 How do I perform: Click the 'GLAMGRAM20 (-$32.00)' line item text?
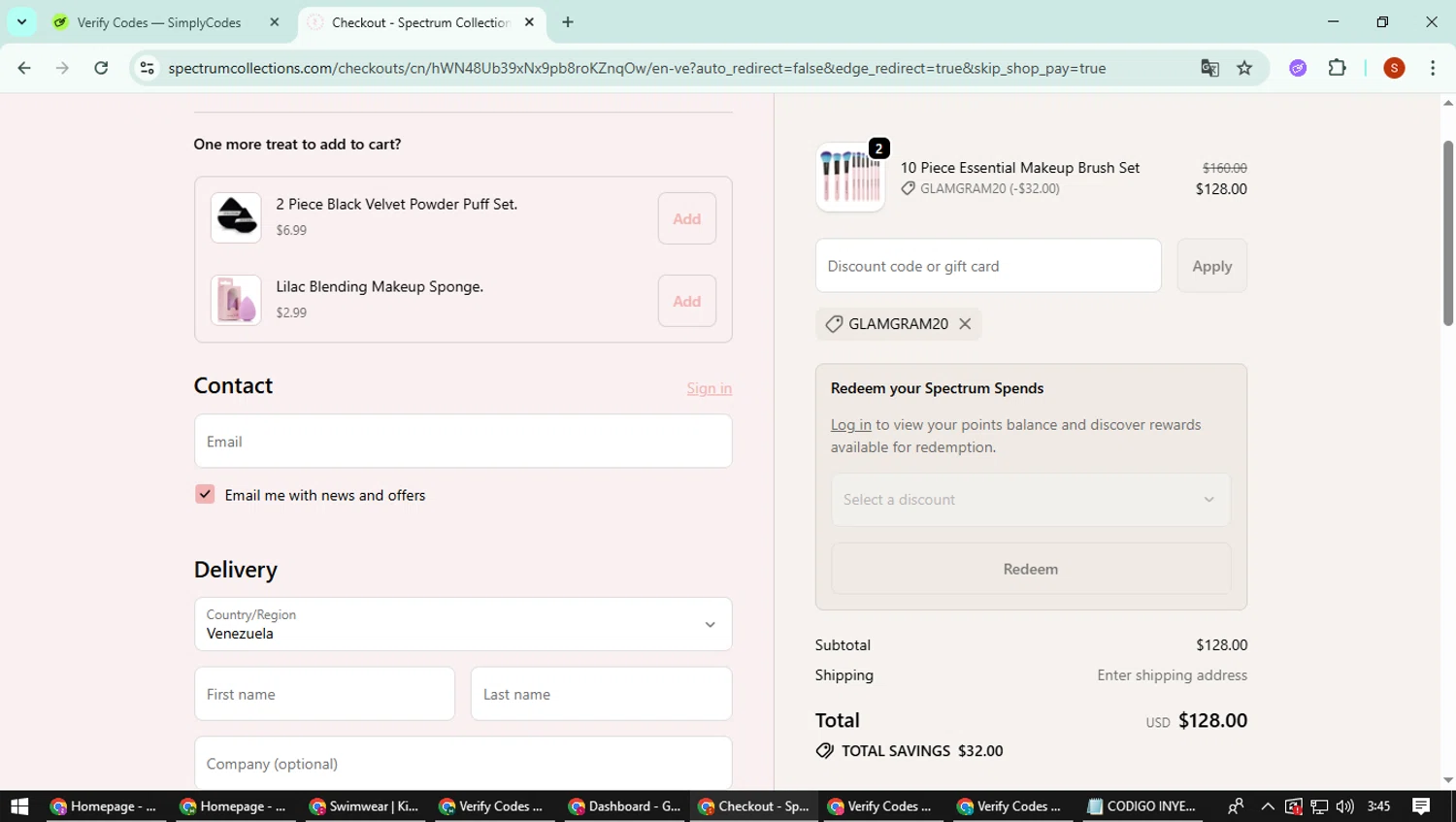coord(990,189)
